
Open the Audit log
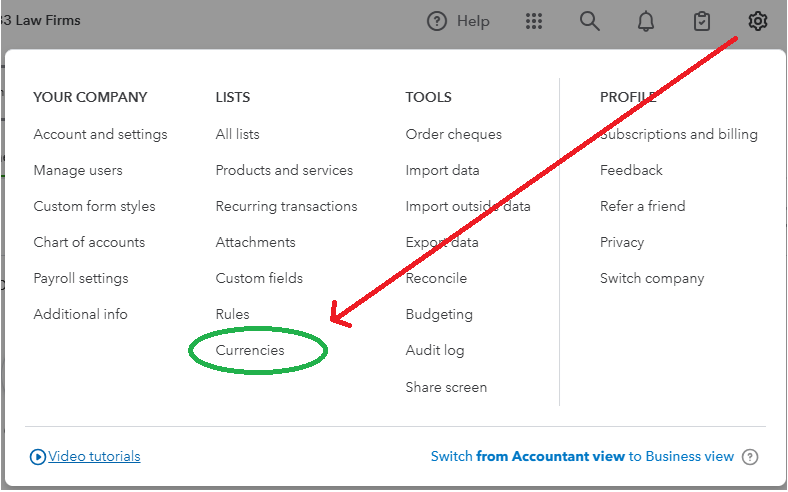coord(435,351)
